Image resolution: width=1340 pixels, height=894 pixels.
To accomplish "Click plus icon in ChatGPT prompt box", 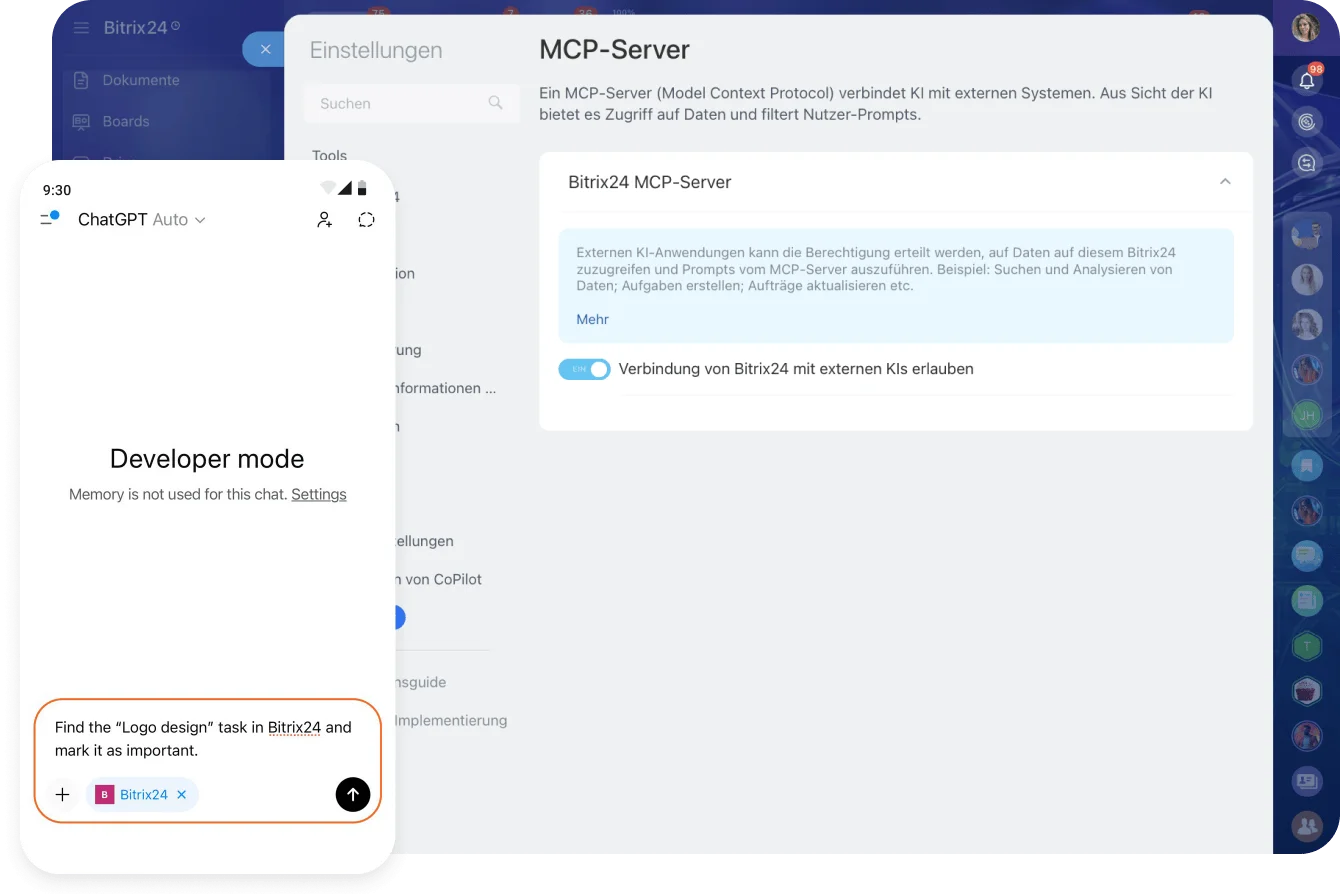I will [62, 794].
